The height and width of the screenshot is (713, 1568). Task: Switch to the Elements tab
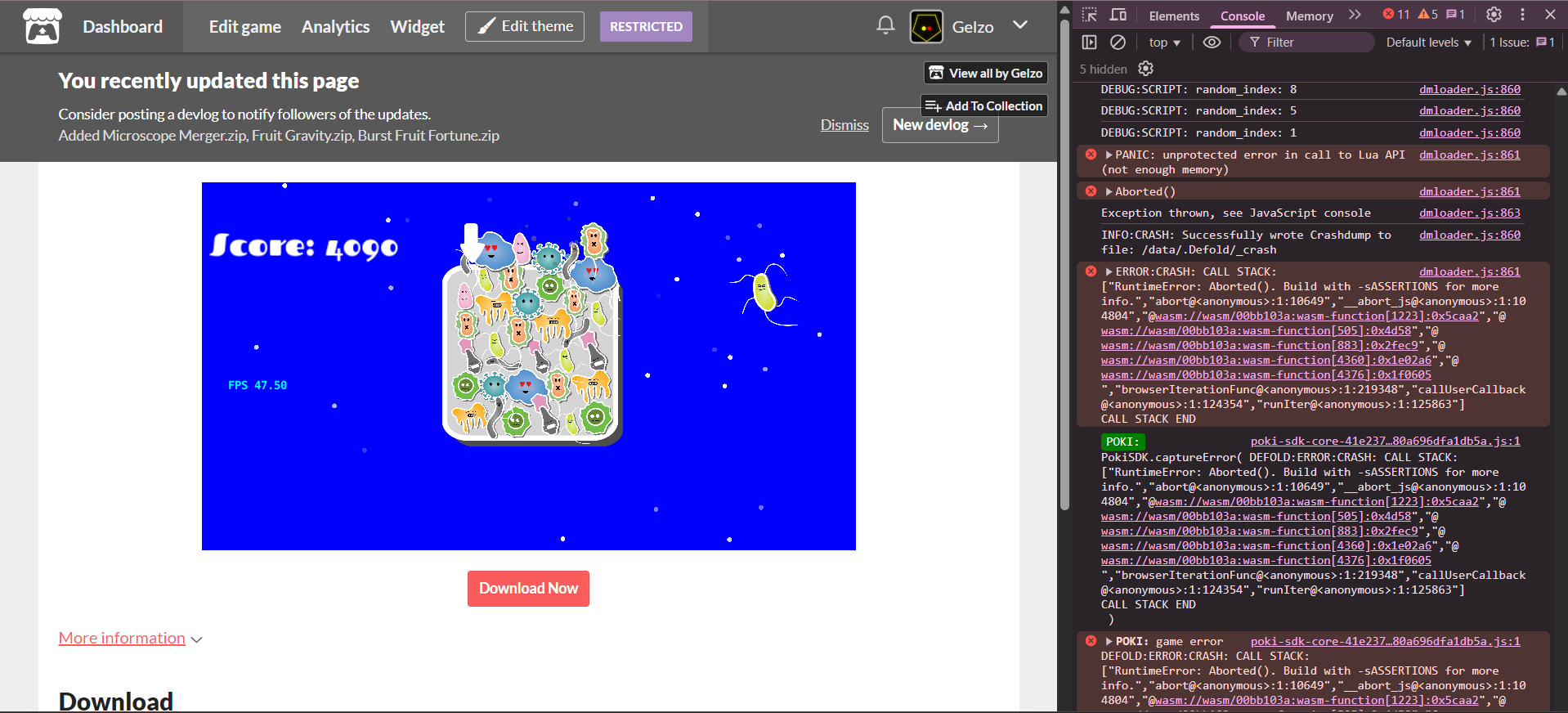[x=1173, y=16]
